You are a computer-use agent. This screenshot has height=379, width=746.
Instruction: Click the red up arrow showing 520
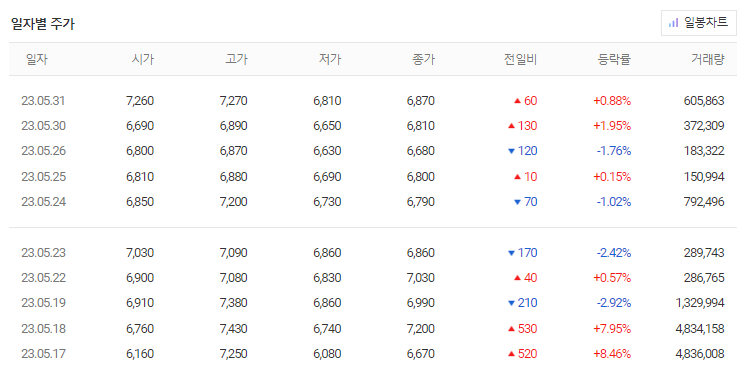click(511, 354)
